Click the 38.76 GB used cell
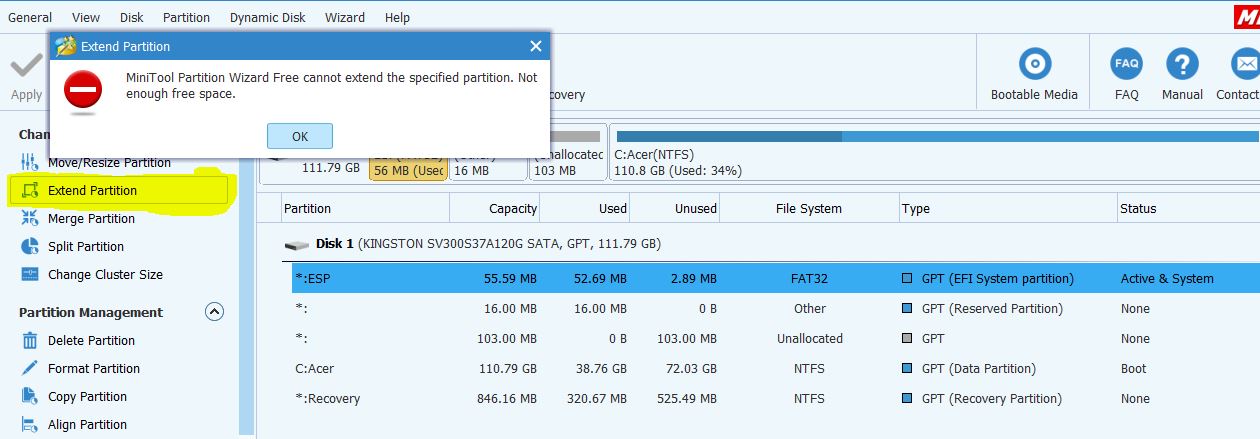 [x=599, y=368]
